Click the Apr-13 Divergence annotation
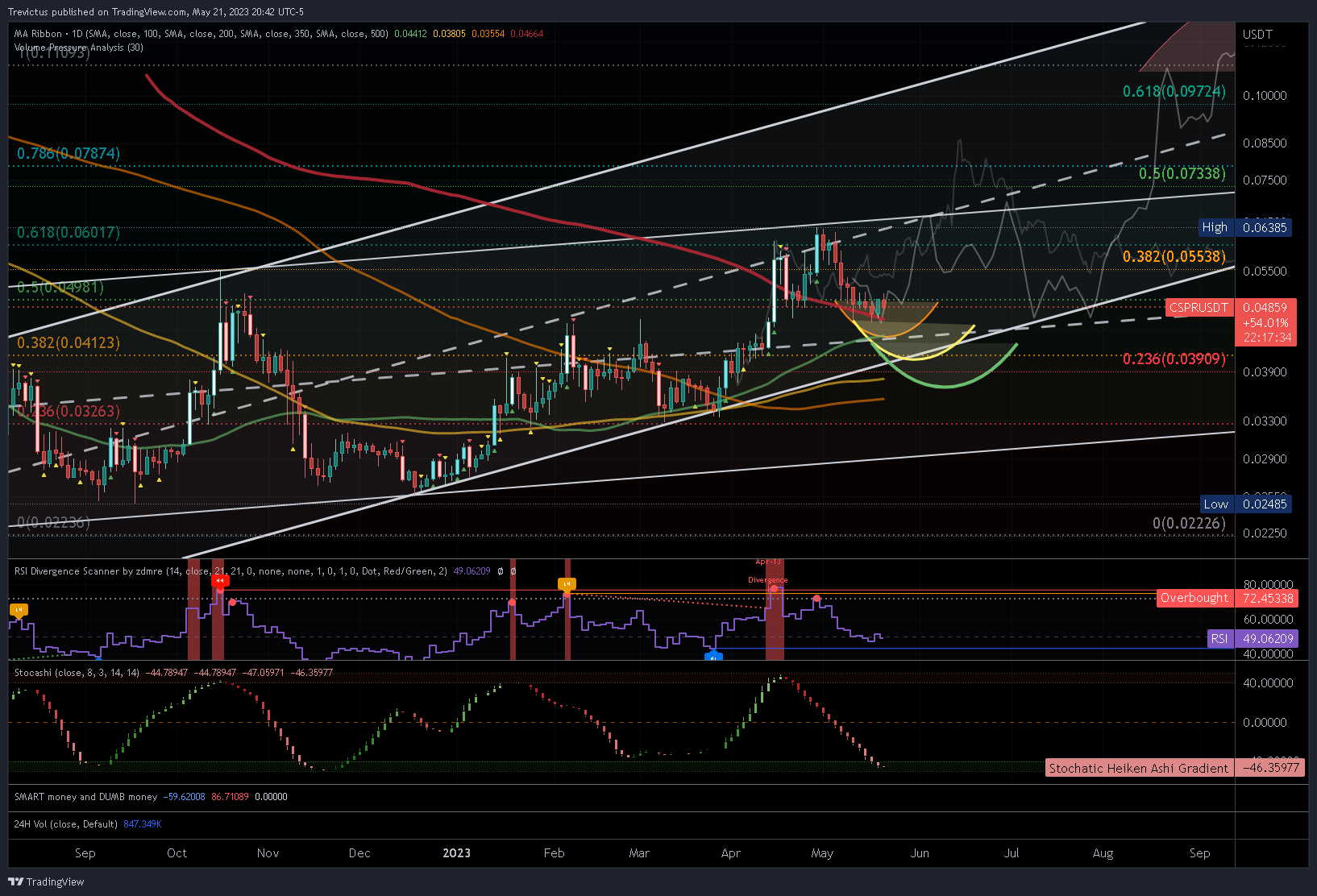 [768, 570]
